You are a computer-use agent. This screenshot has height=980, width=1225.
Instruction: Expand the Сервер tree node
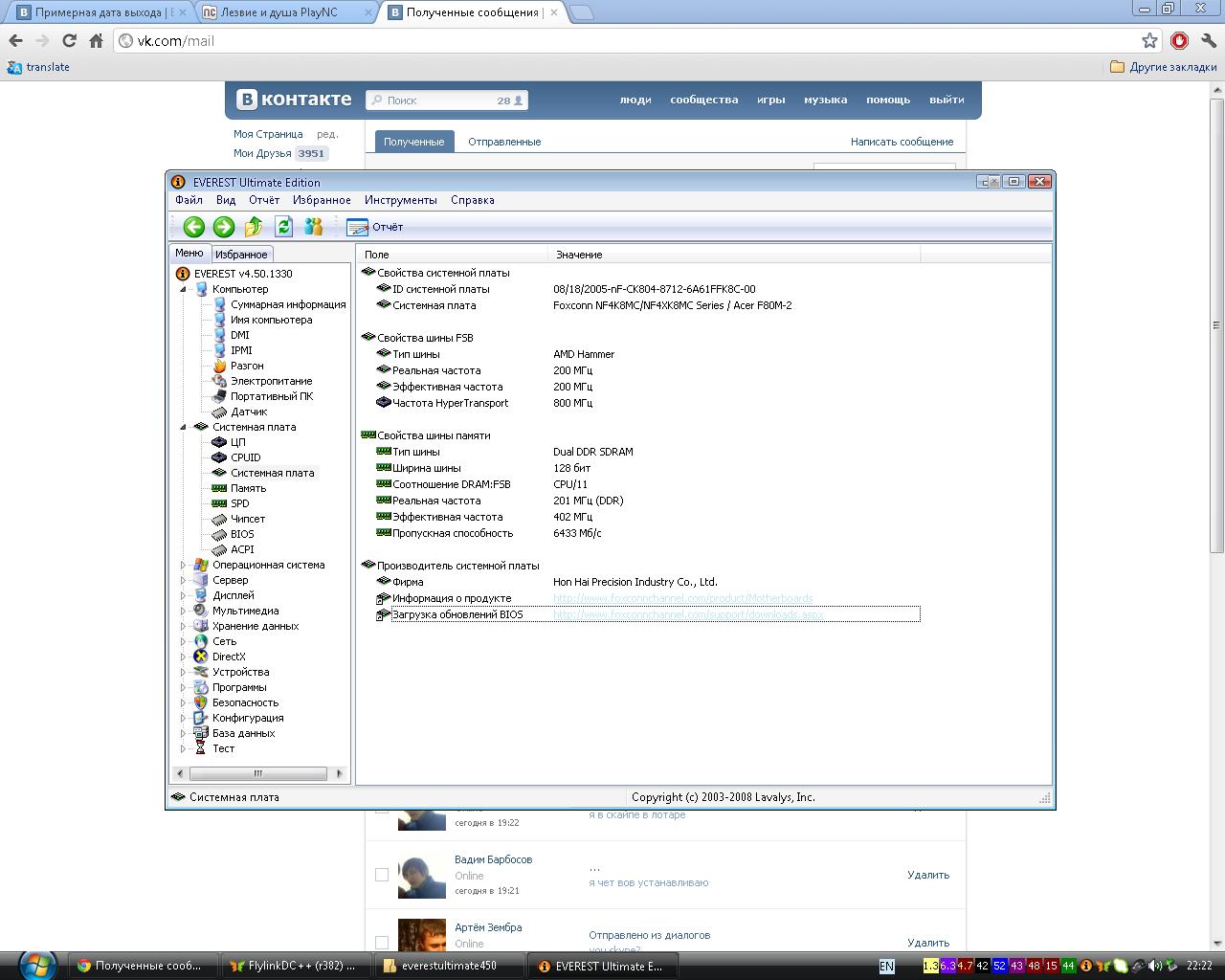click(183, 580)
